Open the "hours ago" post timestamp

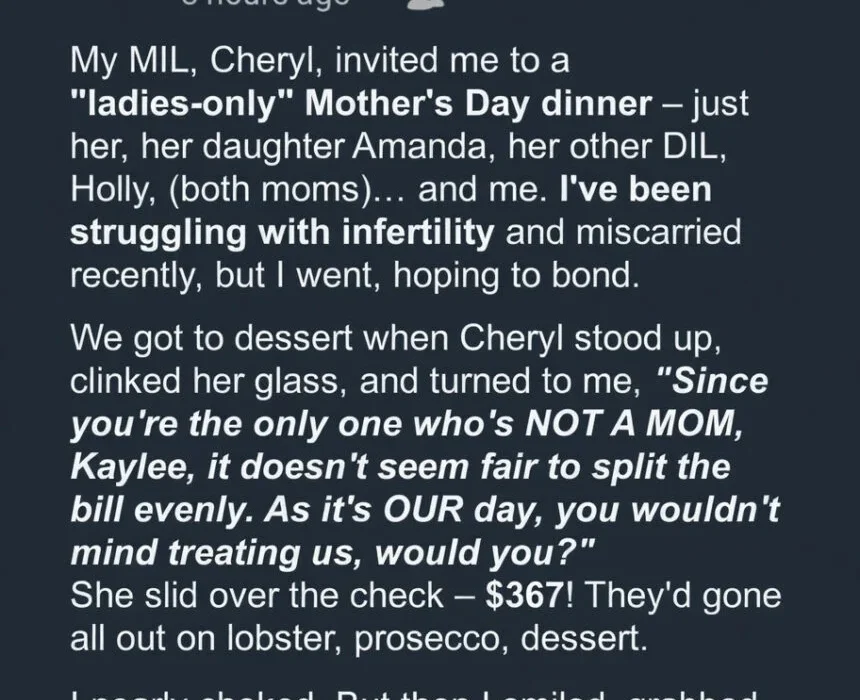[x=266, y=4]
